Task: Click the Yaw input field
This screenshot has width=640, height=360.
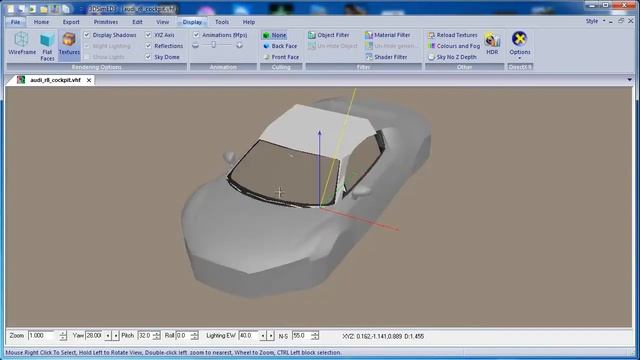Action: coord(94,336)
